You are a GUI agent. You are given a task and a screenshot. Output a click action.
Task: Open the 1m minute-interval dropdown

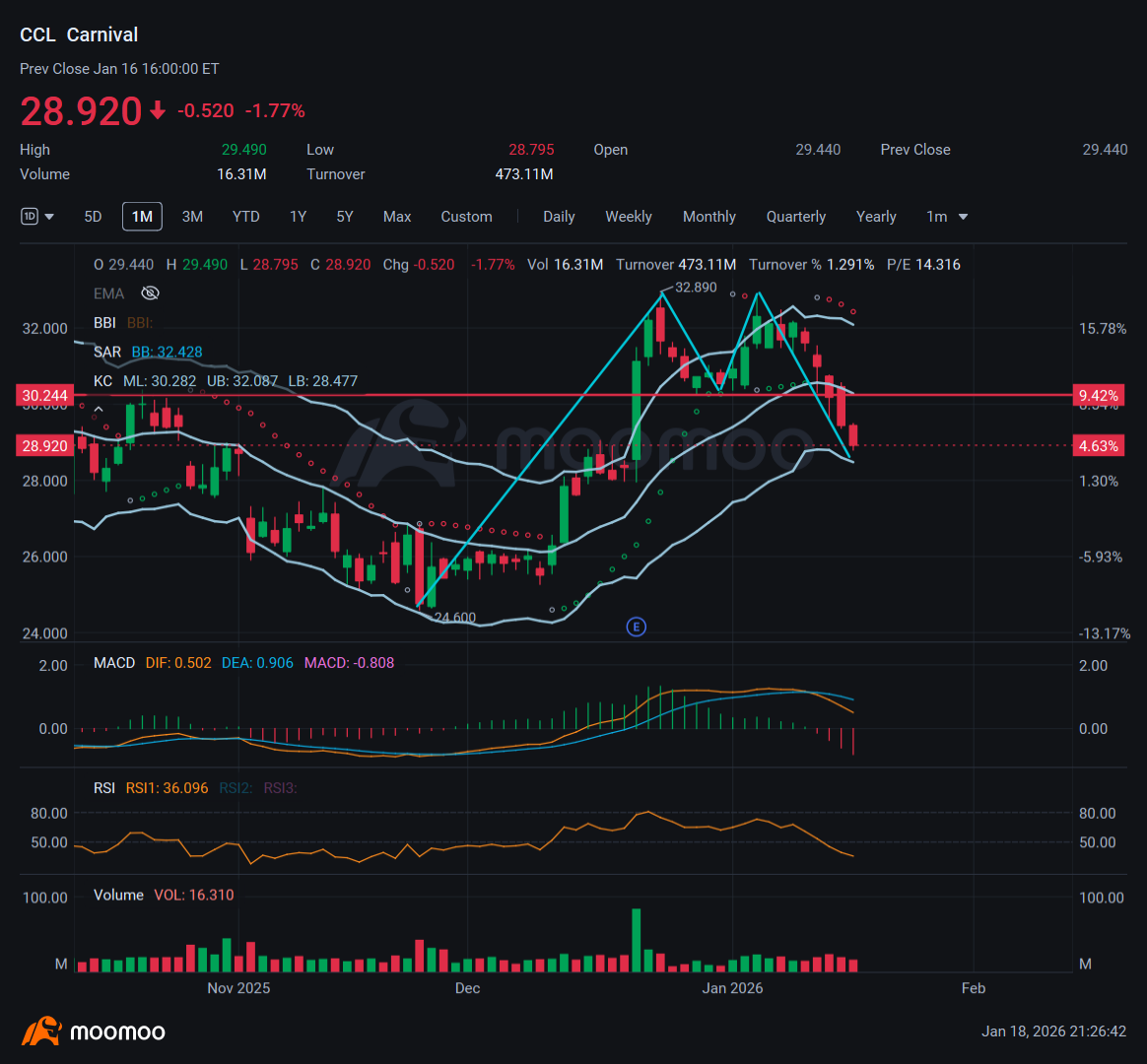tap(947, 217)
